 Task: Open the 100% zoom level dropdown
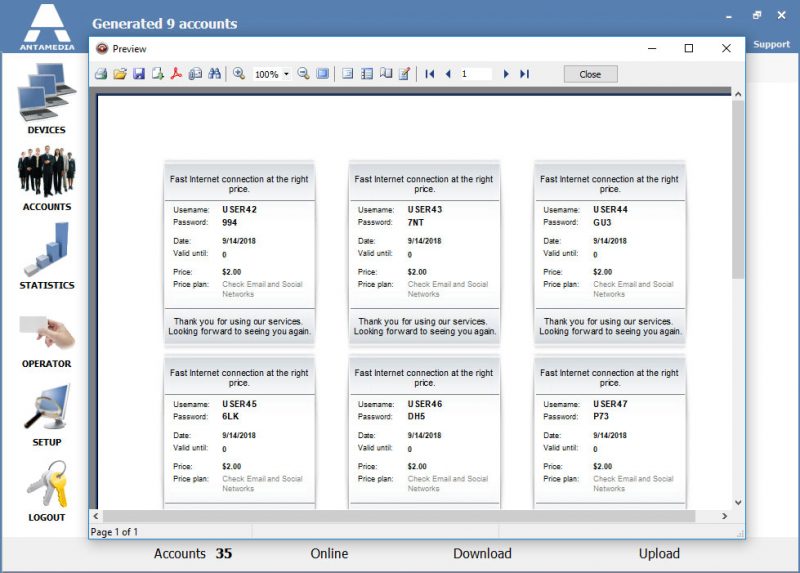286,74
